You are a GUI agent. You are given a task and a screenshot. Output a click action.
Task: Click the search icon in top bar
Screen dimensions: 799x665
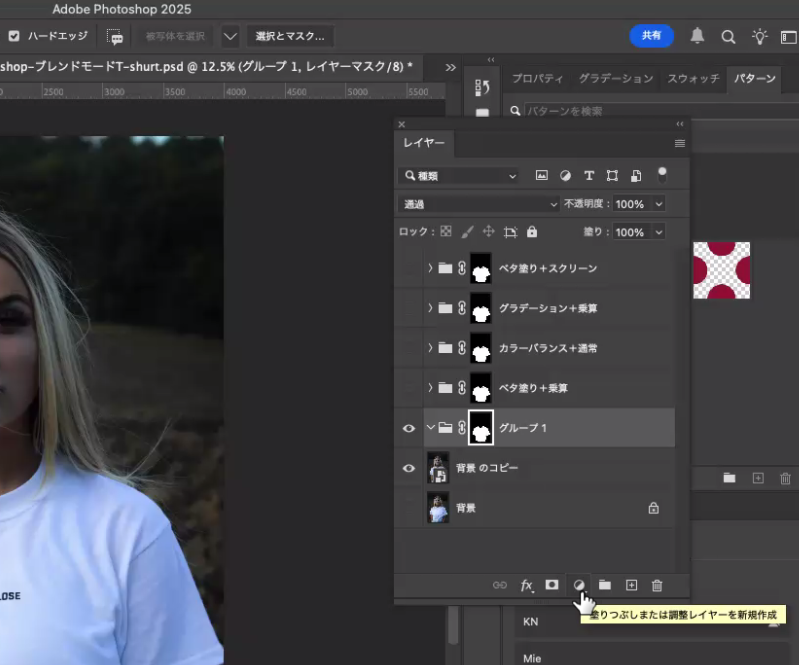click(x=729, y=36)
